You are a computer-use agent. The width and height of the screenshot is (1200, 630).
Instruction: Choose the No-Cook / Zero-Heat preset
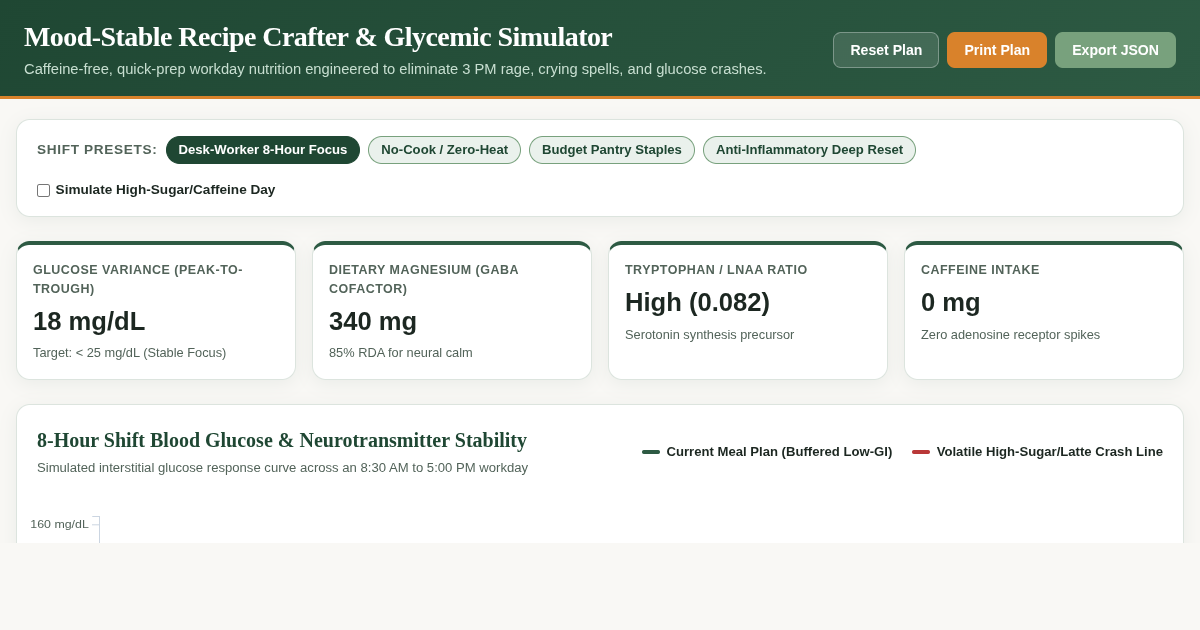444,150
